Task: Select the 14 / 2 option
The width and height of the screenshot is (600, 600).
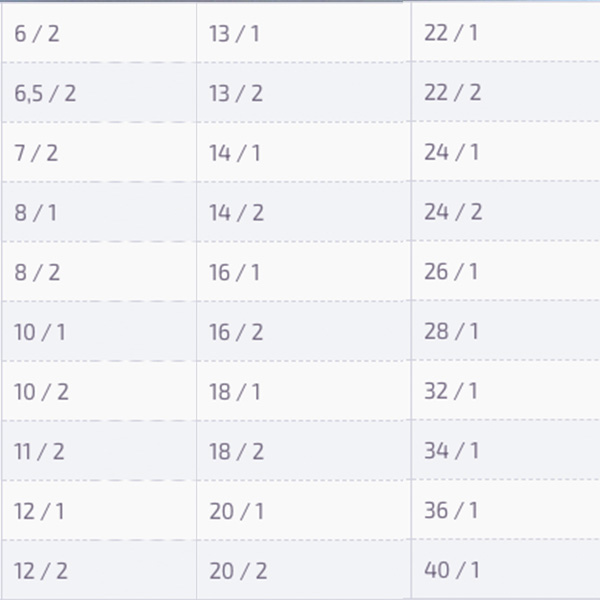Action: [x=236, y=213]
